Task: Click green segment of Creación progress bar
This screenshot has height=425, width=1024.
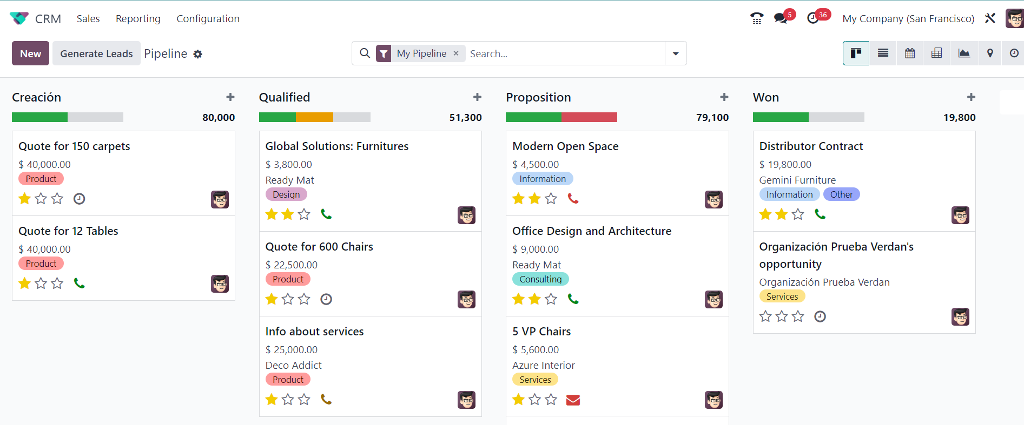Action: [x=40, y=117]
